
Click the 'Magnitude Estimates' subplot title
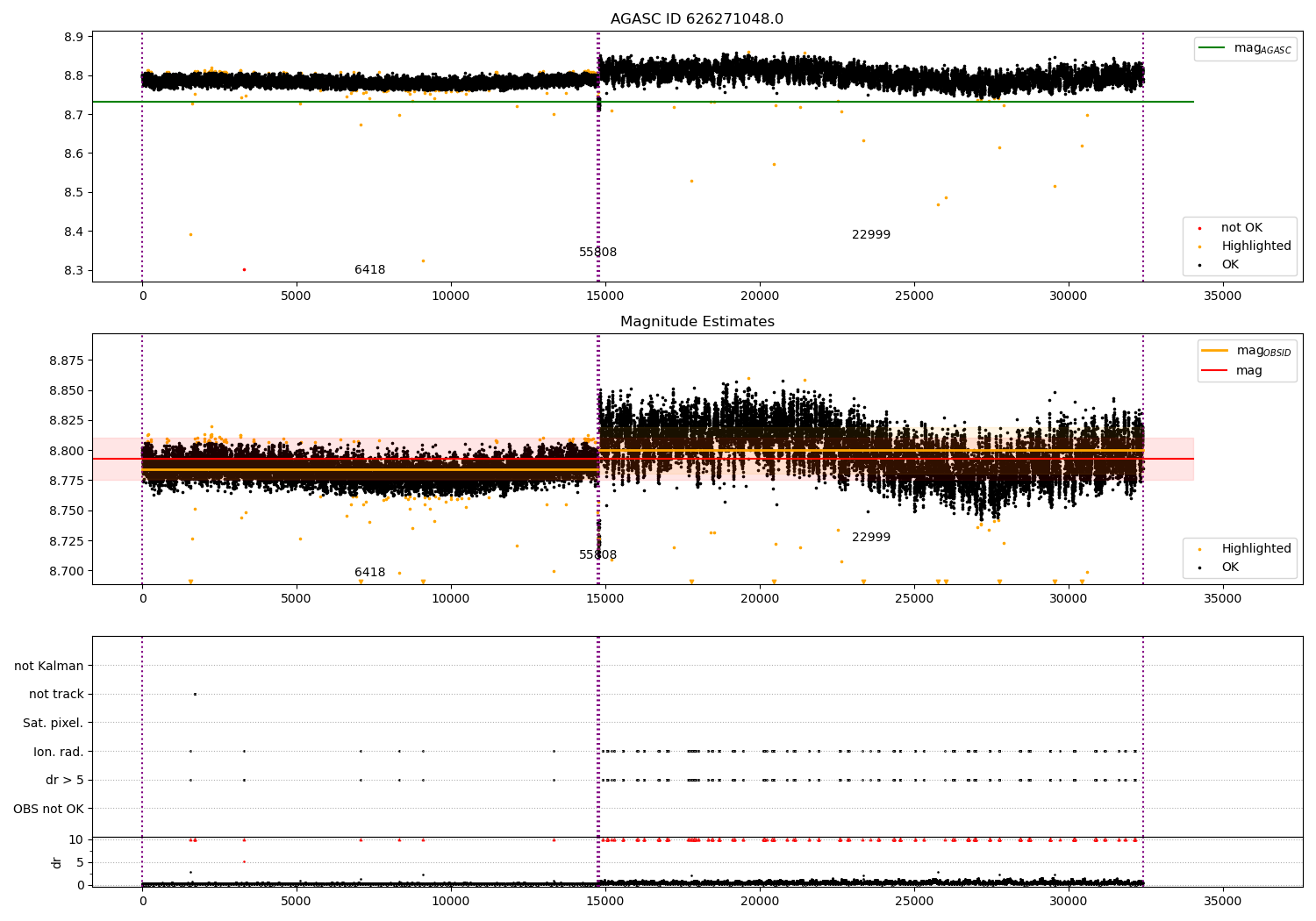(697, 322)
